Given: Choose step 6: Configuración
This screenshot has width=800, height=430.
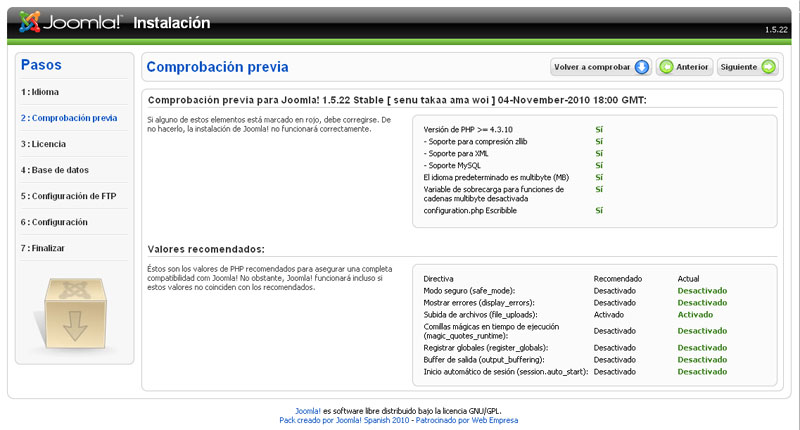Looking at the screenshot, I should (x=54, y=222).
